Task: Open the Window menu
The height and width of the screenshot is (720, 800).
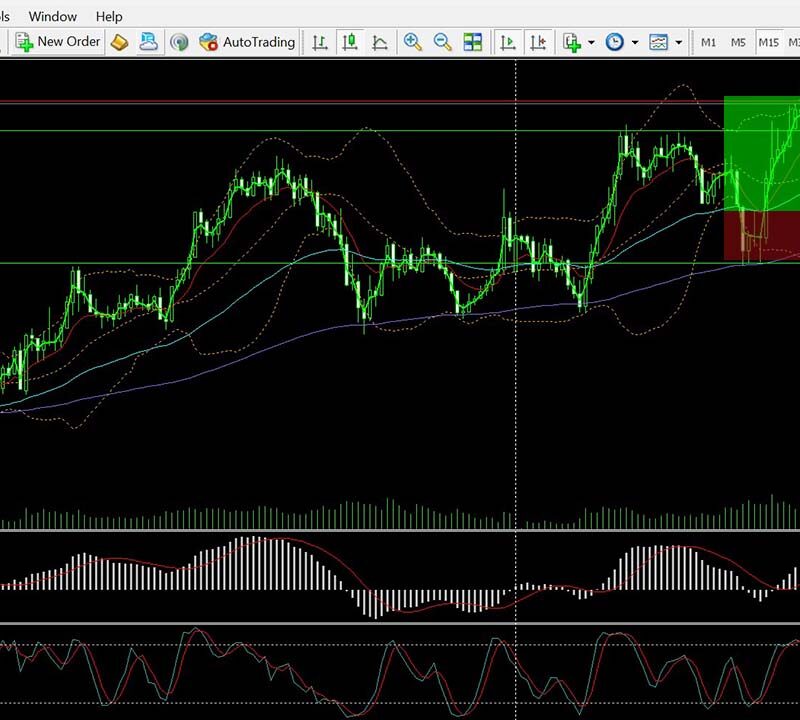Action: [x=53, y=16]
